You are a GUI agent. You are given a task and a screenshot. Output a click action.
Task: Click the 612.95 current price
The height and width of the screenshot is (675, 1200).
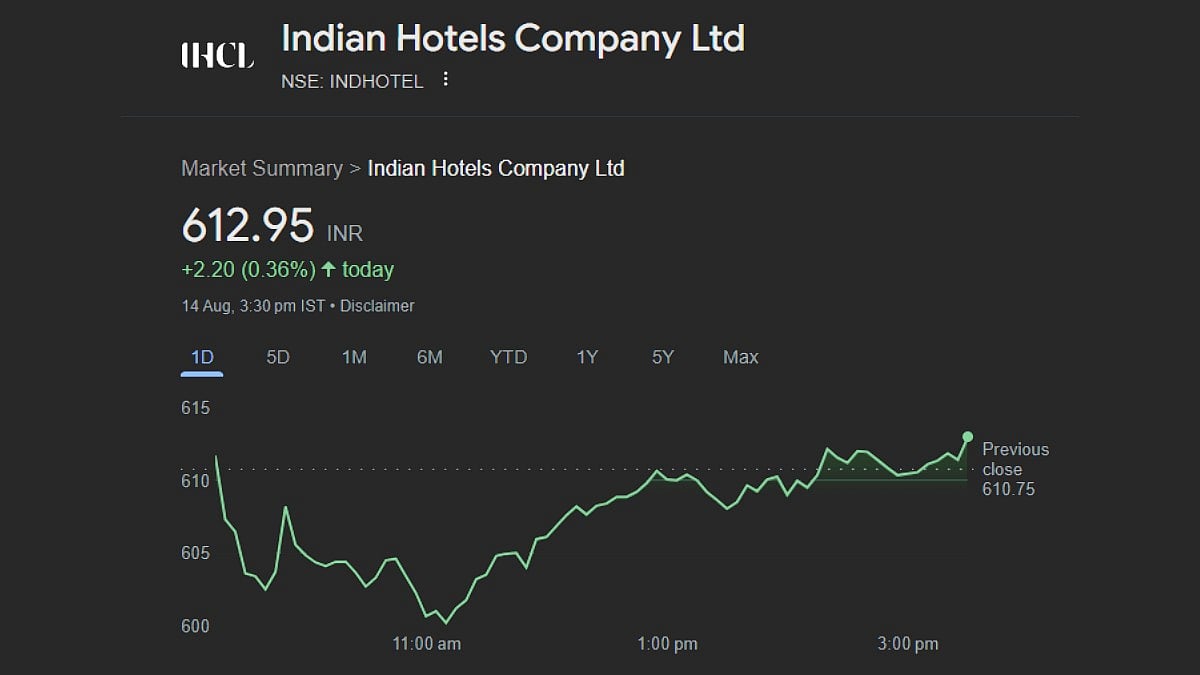pos(248,226)
